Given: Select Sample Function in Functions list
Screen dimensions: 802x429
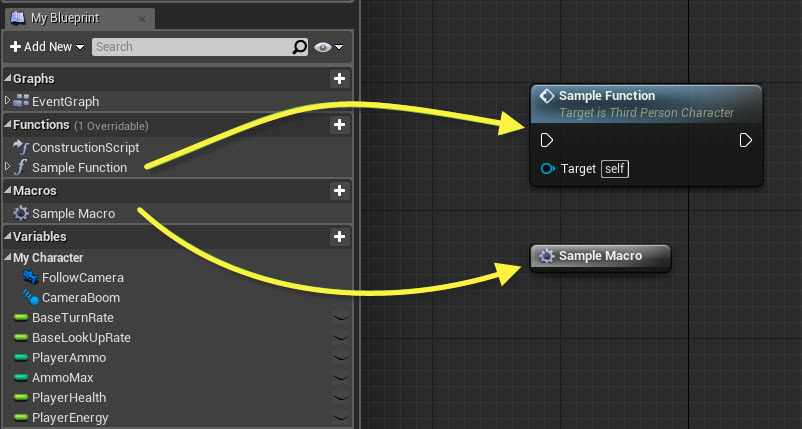Looking at the screenshot, I should [79, 168].
